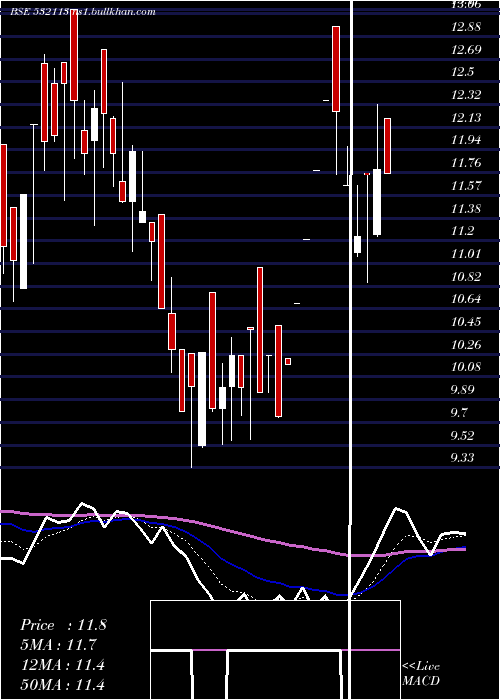Click the 9.7 price axis label
The height and width of the screenshot is (700, 500).
(459, 412)
